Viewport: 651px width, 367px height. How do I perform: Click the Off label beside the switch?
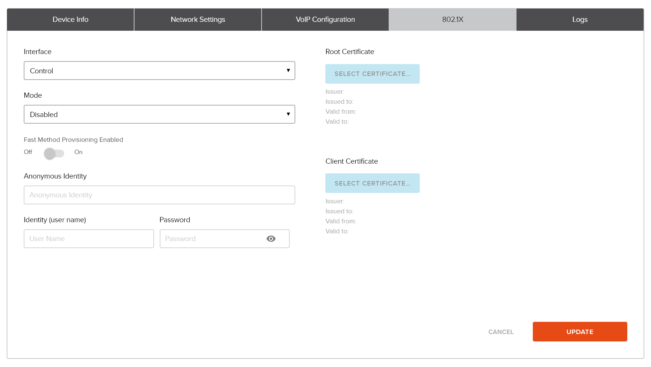pos(28,152)
